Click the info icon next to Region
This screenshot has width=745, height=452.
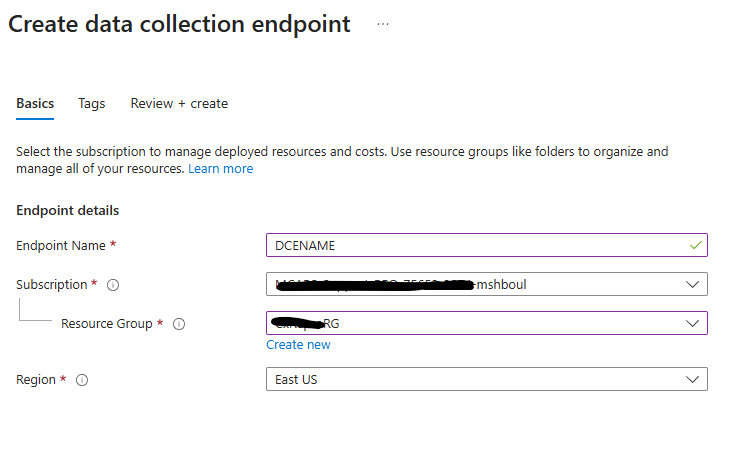[x=82, y=380]
